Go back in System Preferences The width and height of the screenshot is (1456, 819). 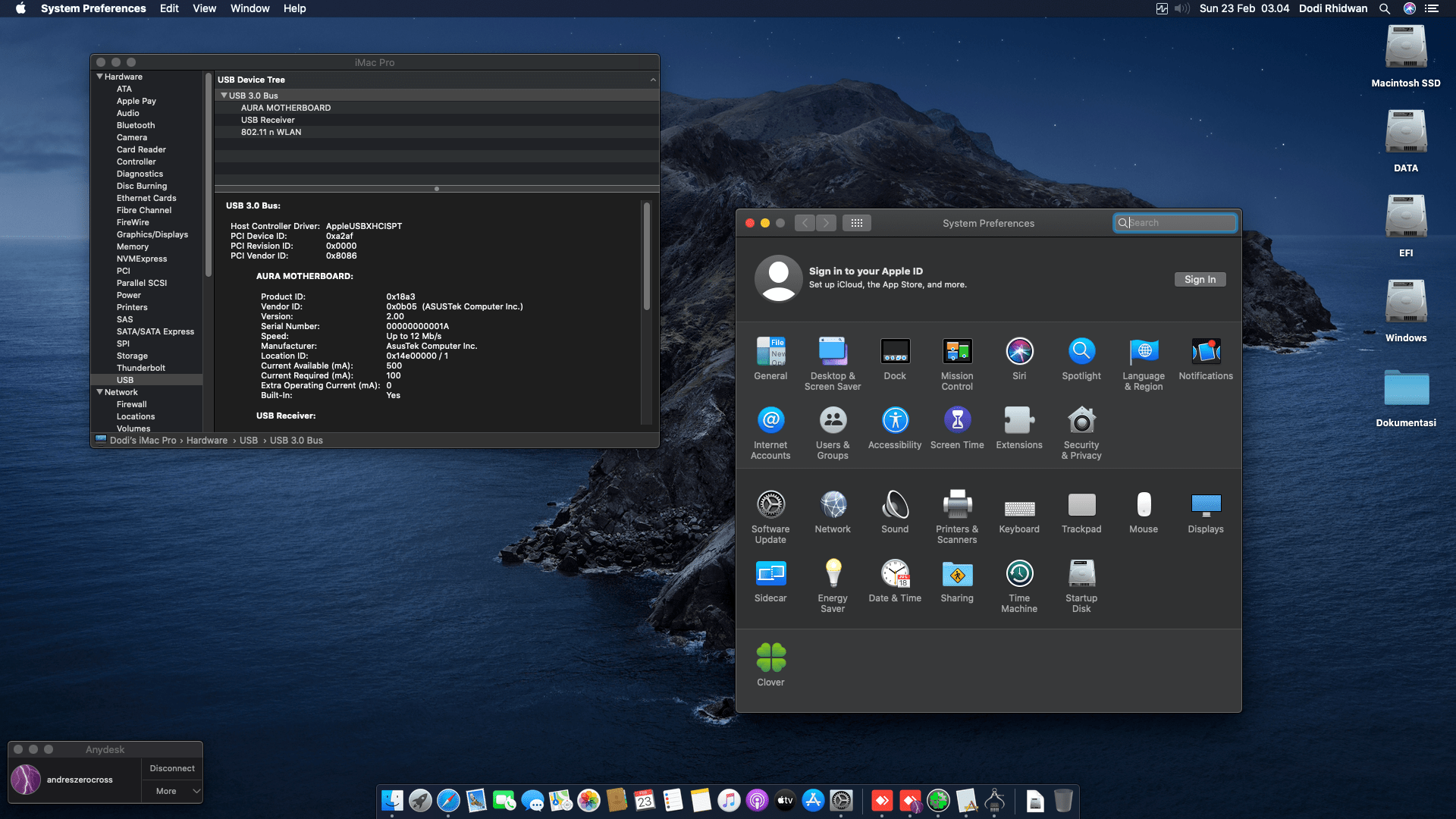(x=805, y=223)
